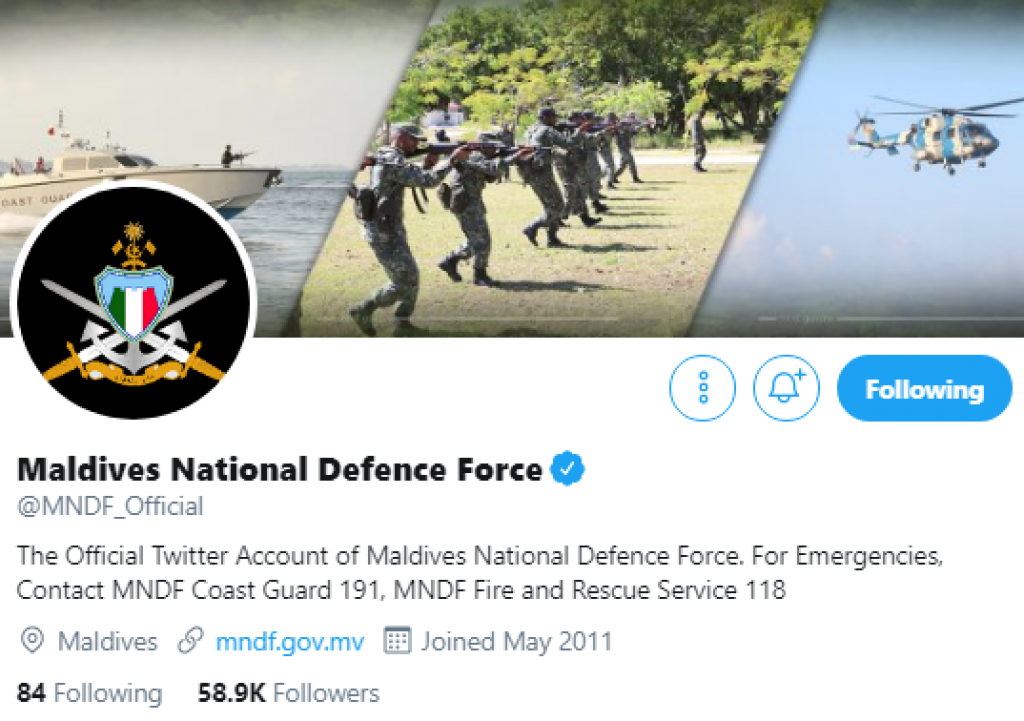Screen dimensions: 1024x721
Task: Click the chain link icon
Action: [x=190, y=641]
